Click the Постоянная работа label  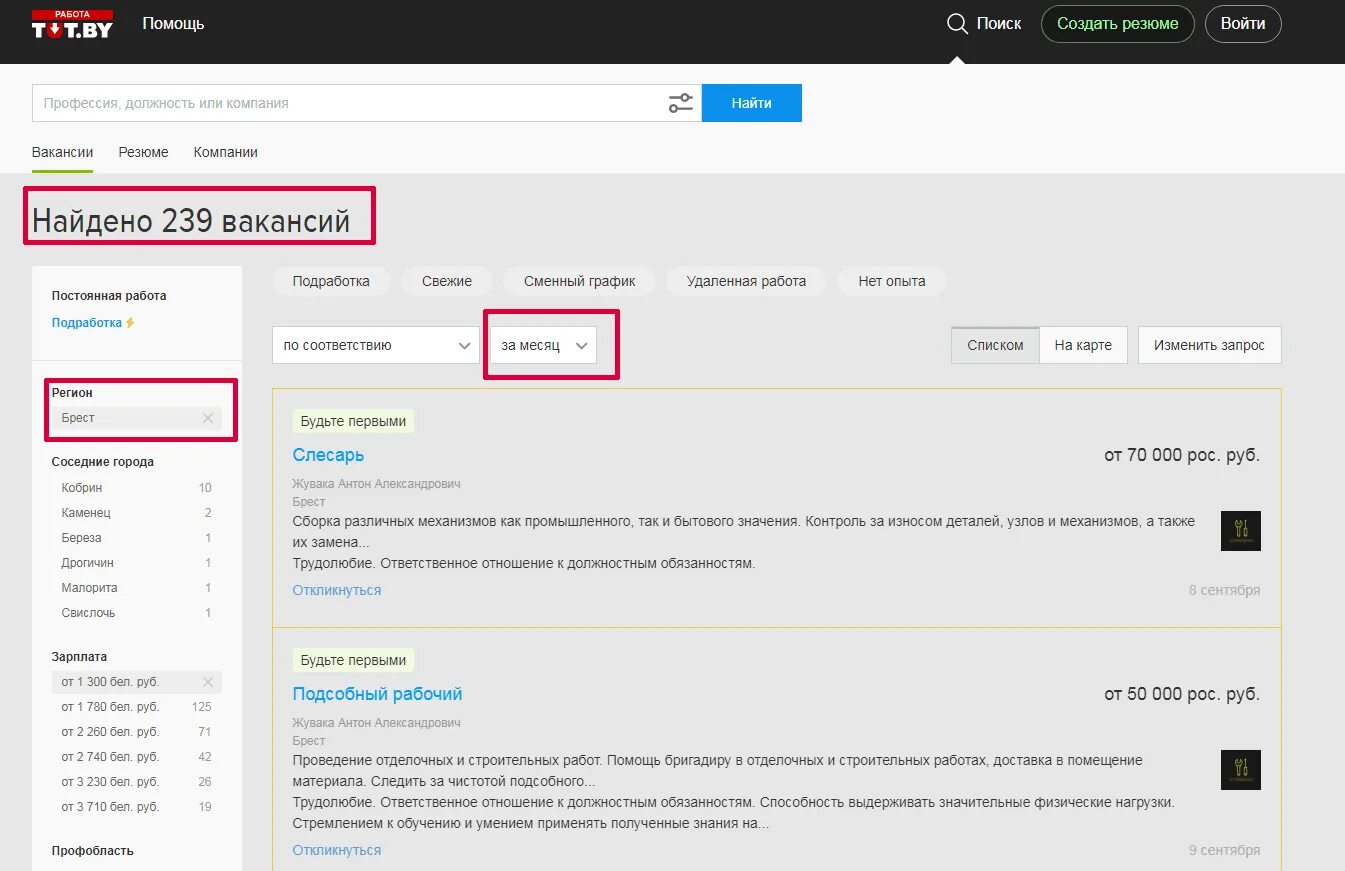(109, 296)
